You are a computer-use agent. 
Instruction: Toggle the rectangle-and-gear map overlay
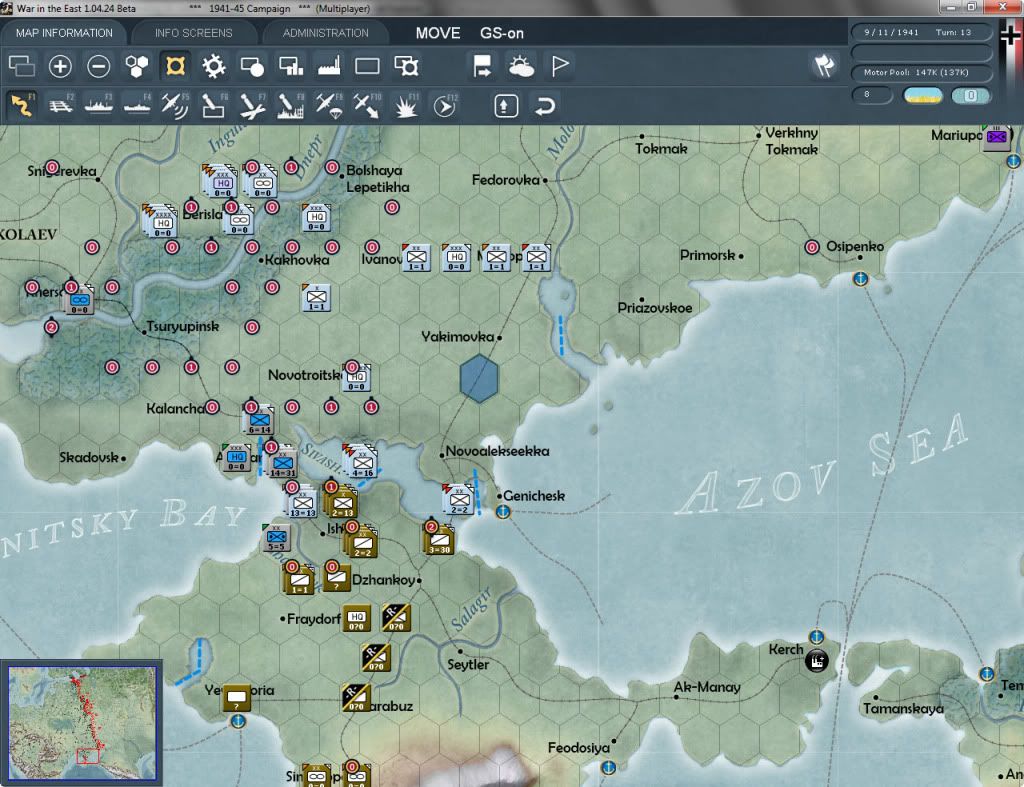pyautogui.click(x=406, y=66)
